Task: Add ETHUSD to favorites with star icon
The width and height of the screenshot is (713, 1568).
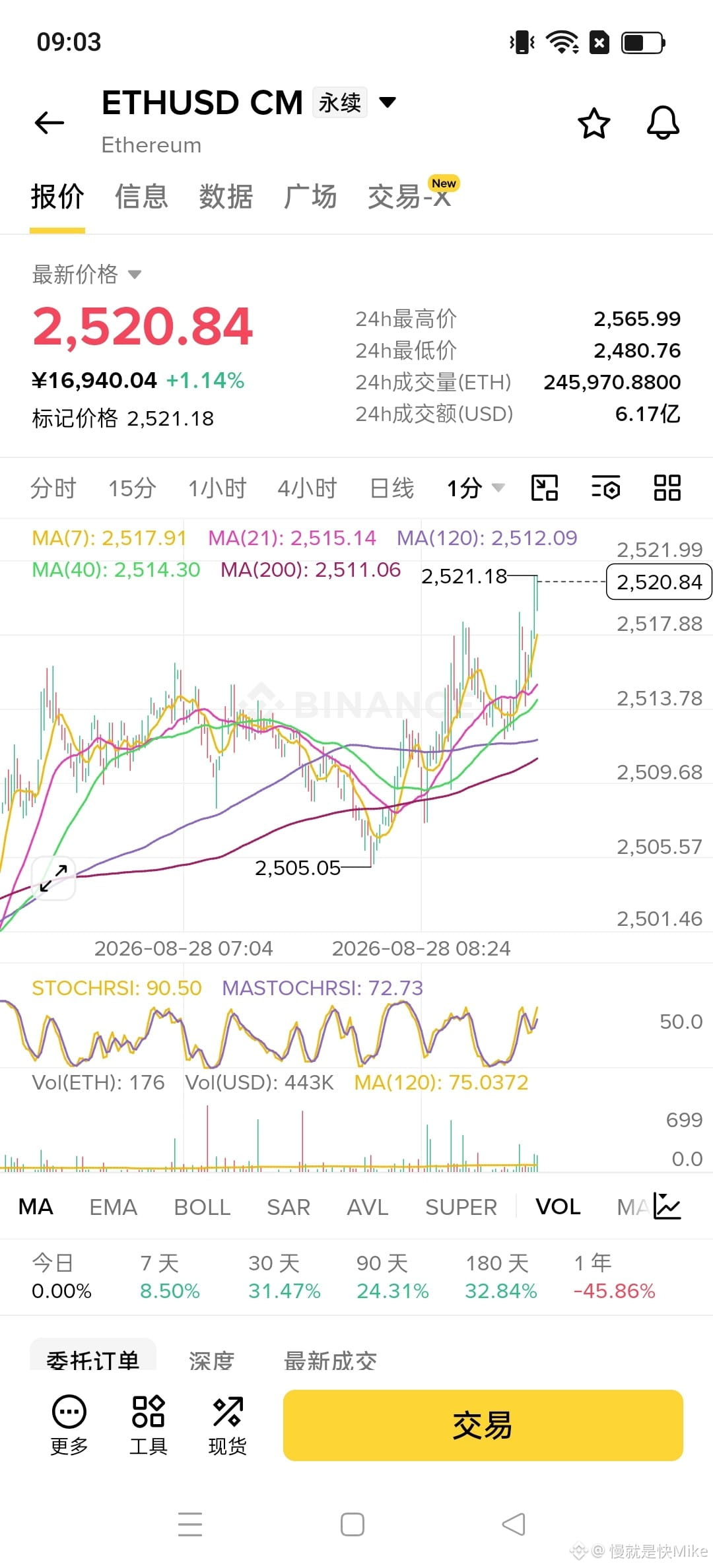Action: tap(594, 123)
